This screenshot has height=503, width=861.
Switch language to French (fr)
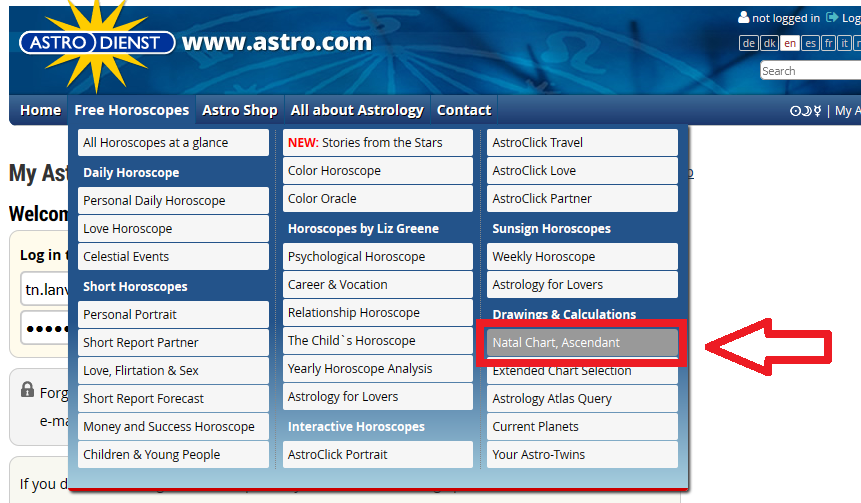coord(829,43)
